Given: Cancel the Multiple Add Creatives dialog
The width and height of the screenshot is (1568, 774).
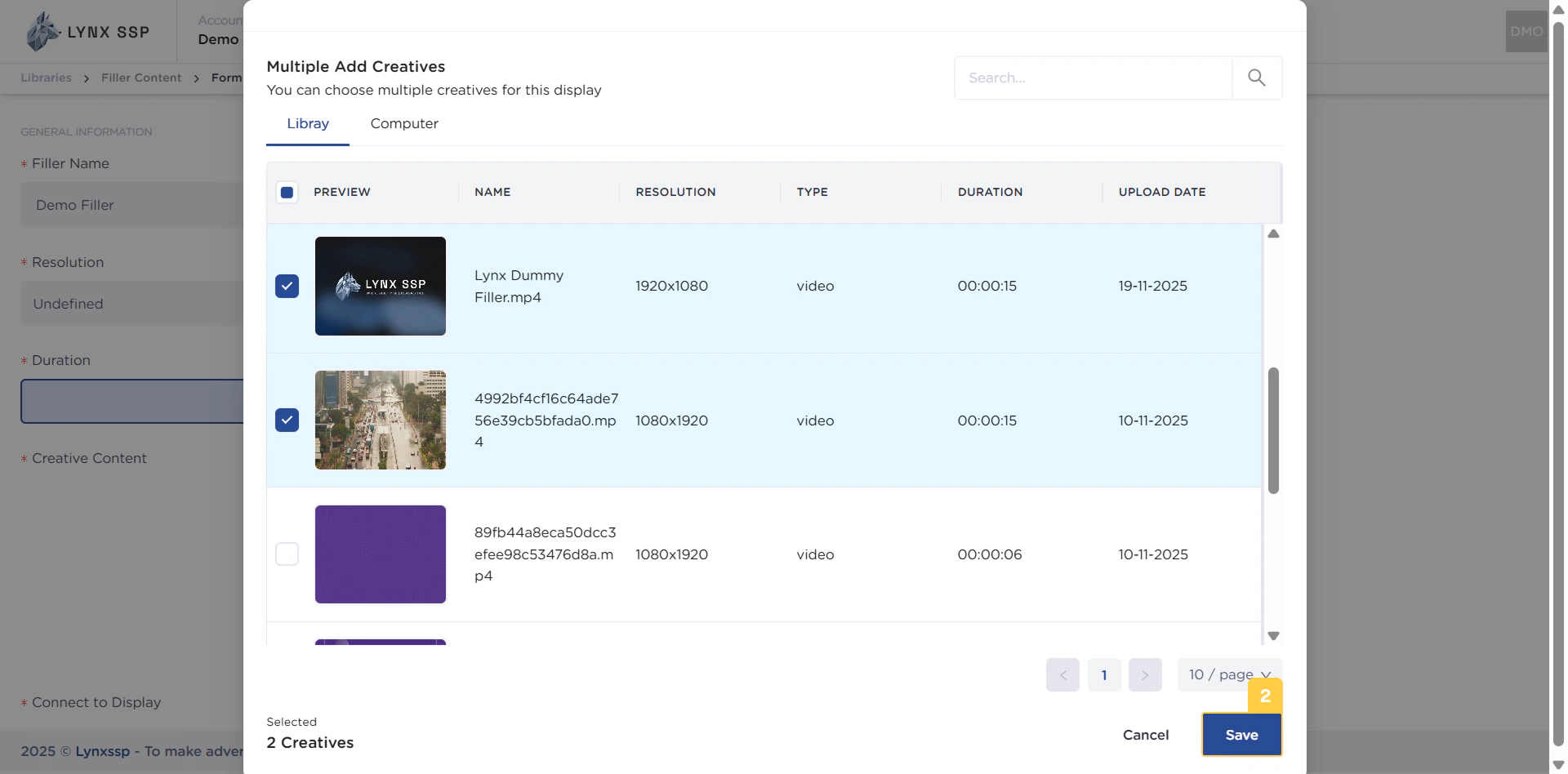Looking at the screenshot, I should pos(1146,734).
